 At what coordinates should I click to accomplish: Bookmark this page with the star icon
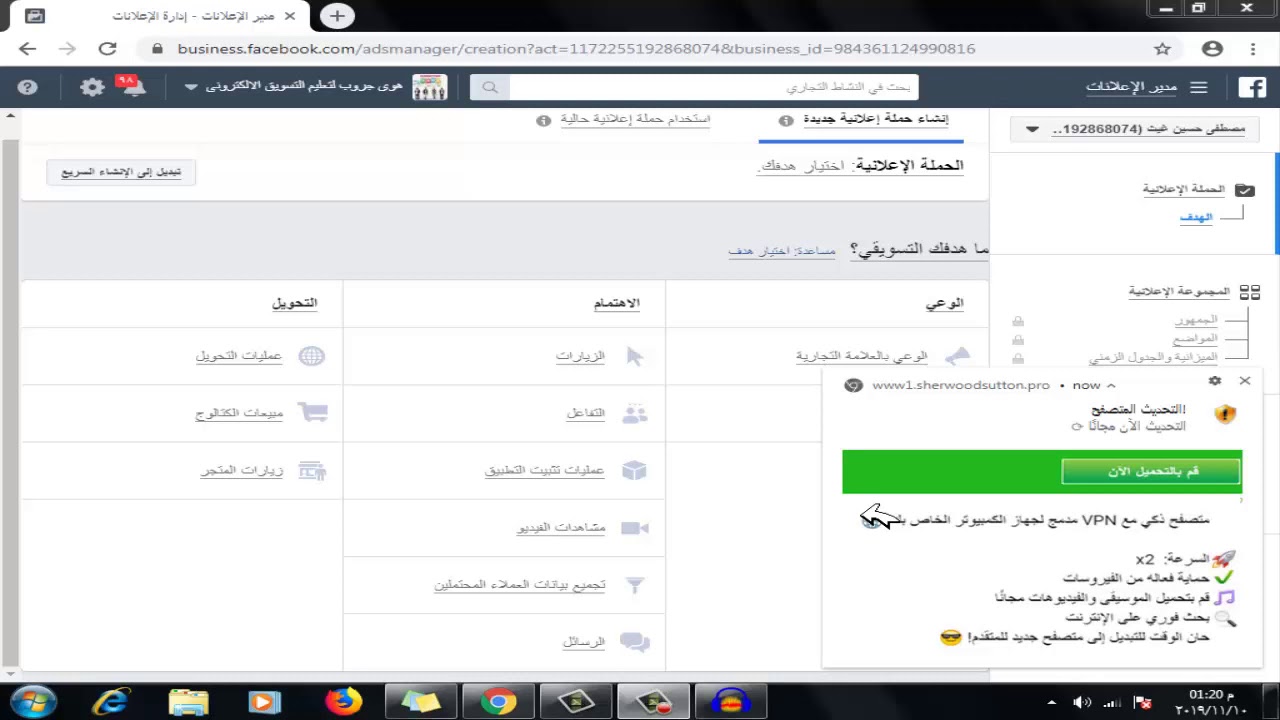[1162, 48]
